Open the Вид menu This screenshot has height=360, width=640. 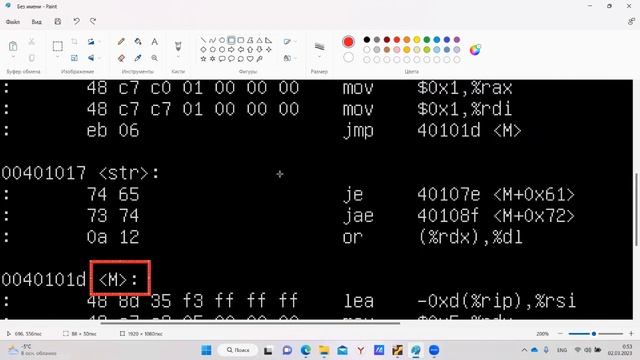click(36, 22)
